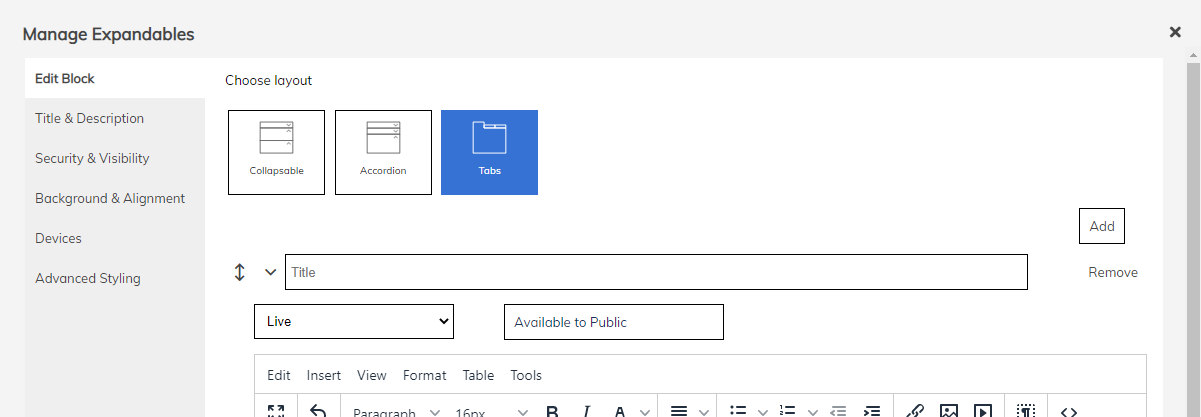Image resolution: width=1201 pixels, height=417 pixels.
Task: Click the insert link icon
Action: tap(914, 411)
